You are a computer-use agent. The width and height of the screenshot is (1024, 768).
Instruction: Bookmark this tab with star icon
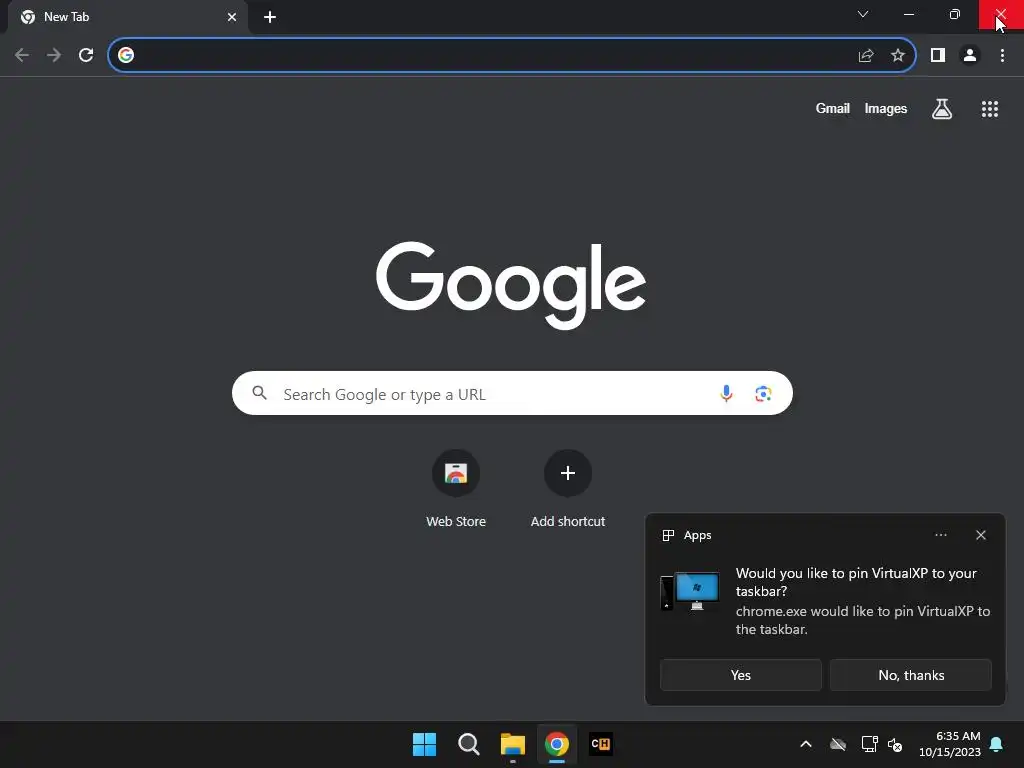(898, 56)
